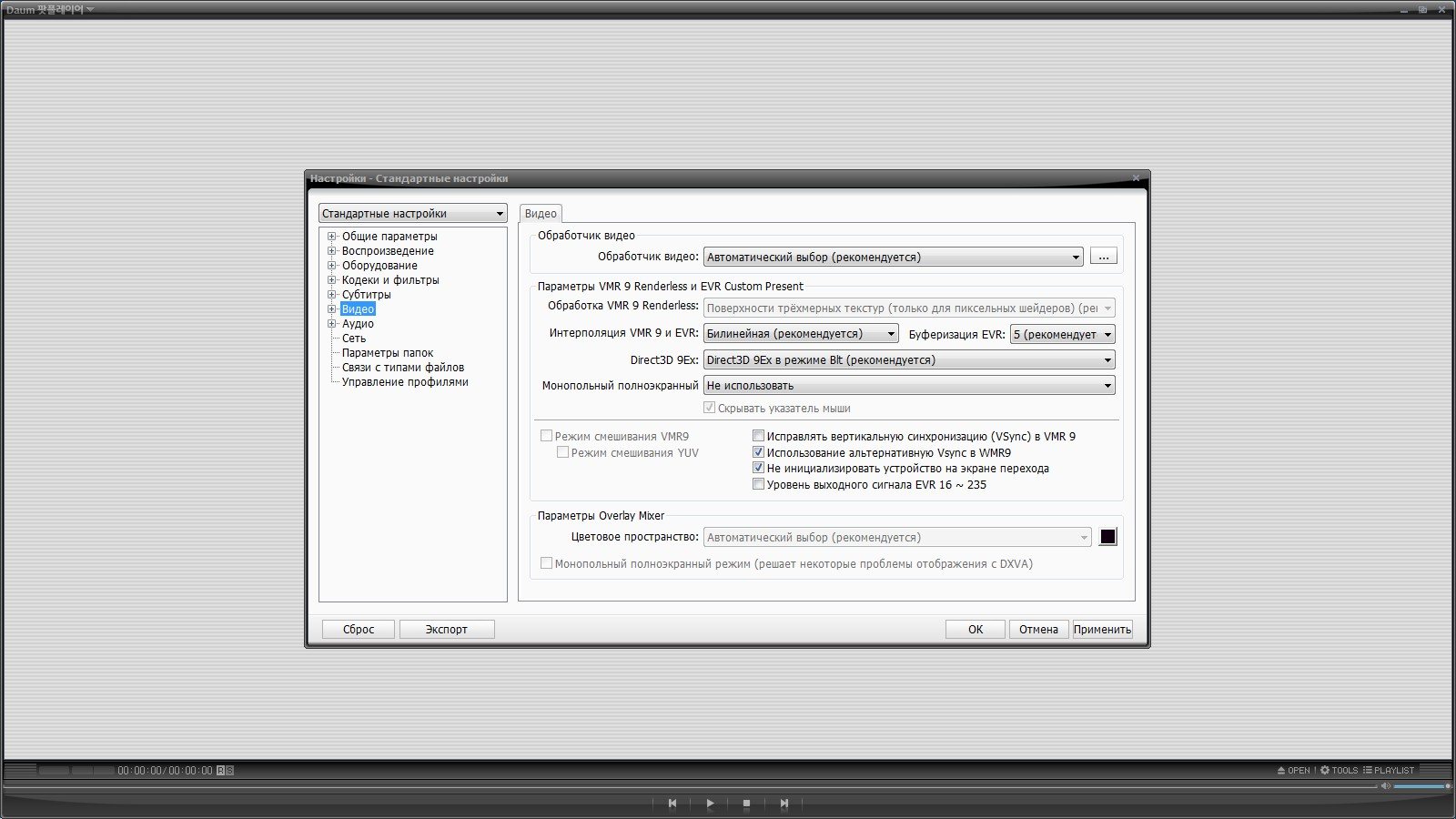
Task: Toggle EVR output level 16 ~ 235
Action: pos(758,484)
